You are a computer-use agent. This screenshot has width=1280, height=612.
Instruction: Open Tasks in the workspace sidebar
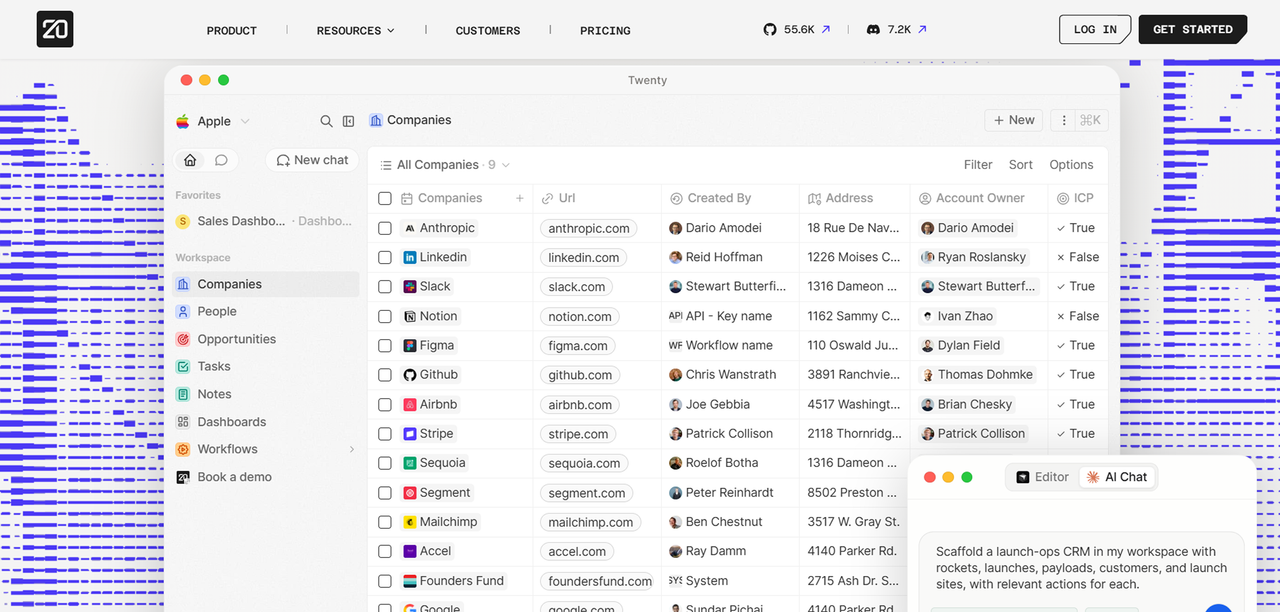tap(265, 366)
